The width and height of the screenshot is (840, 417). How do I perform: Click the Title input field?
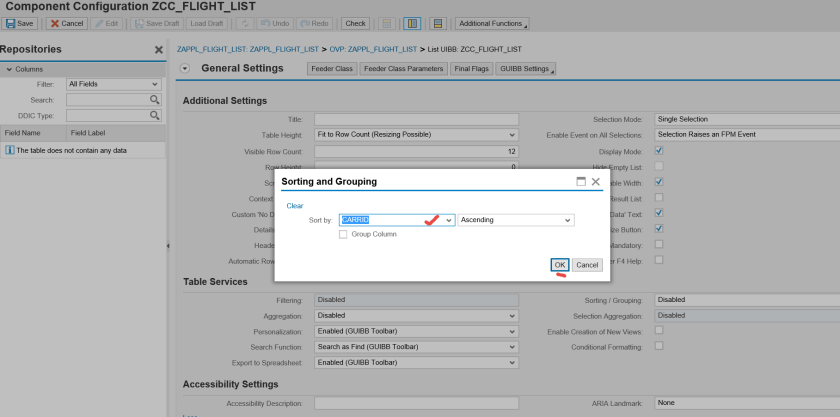point(416,120)
